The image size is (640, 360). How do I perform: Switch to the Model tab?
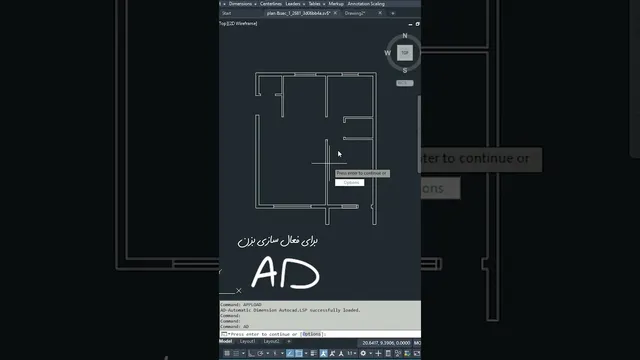pos(225,341)
